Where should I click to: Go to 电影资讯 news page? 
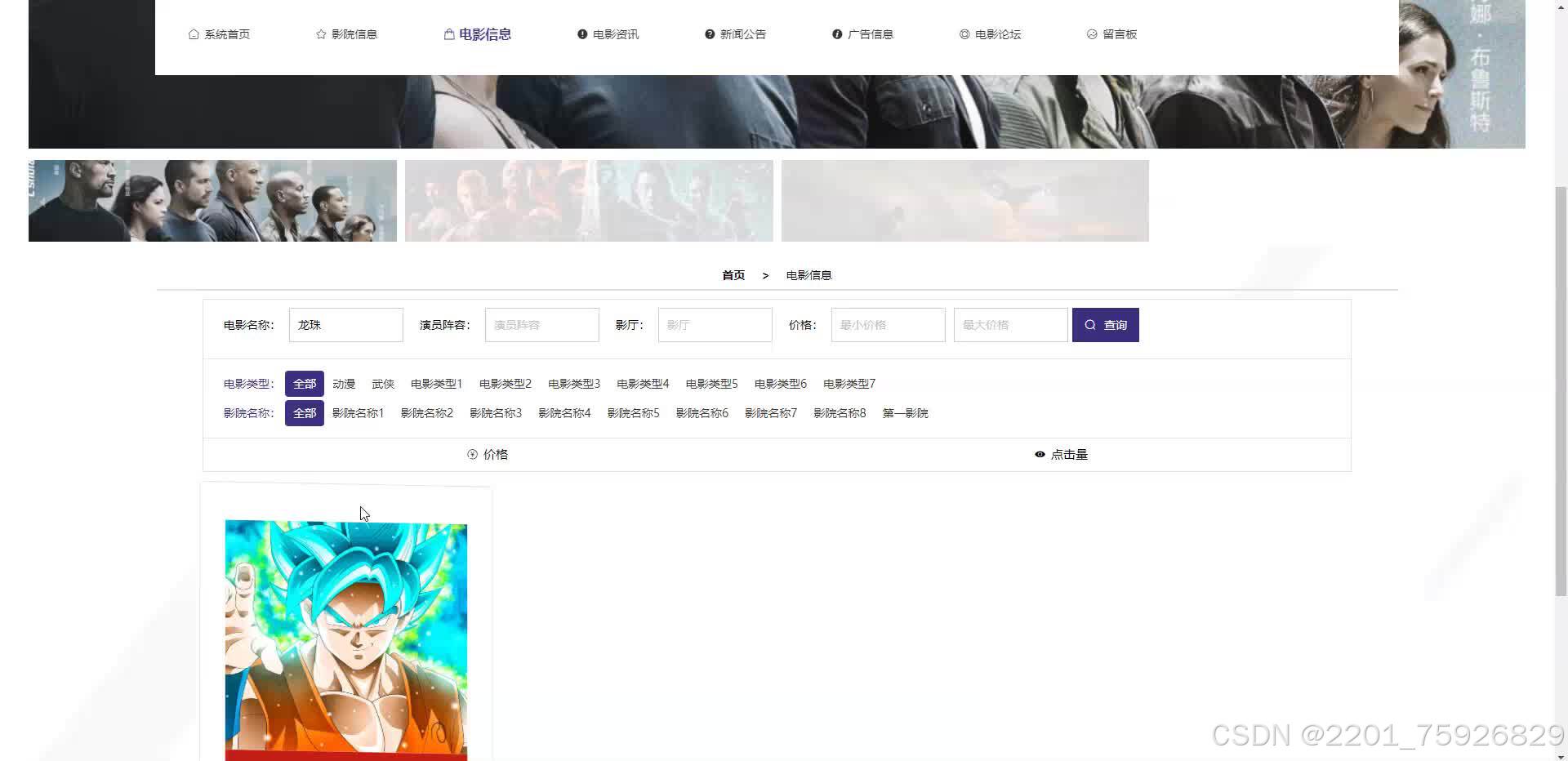pyautogui.click(x=608, y=34)
